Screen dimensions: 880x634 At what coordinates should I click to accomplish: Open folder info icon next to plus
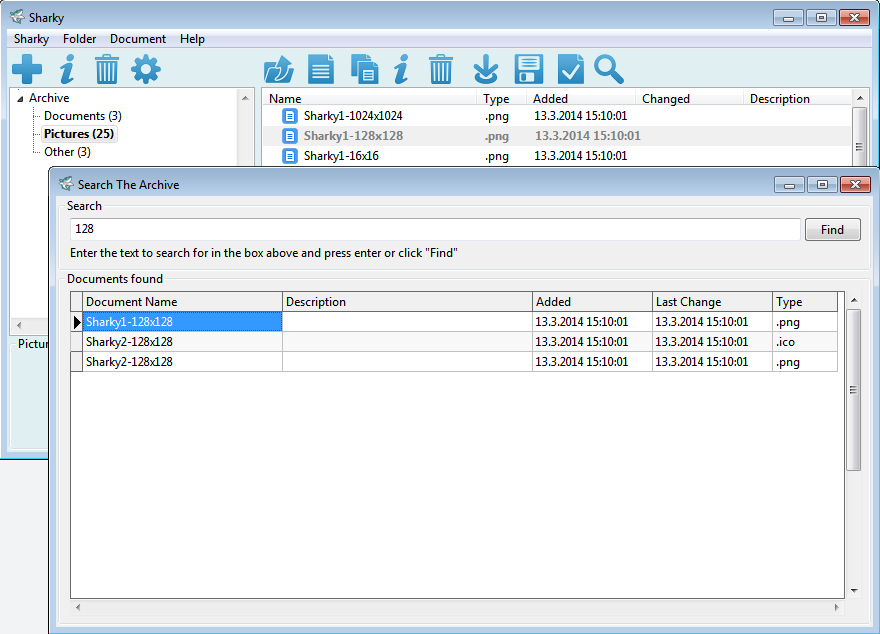coord(67,69)
